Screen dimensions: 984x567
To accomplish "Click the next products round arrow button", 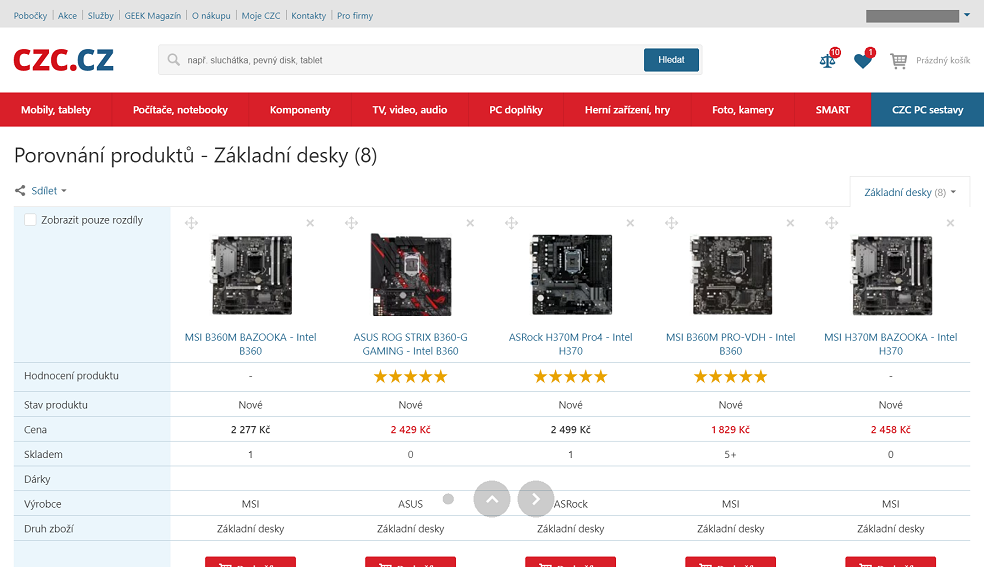I will [x=536, y=499].
